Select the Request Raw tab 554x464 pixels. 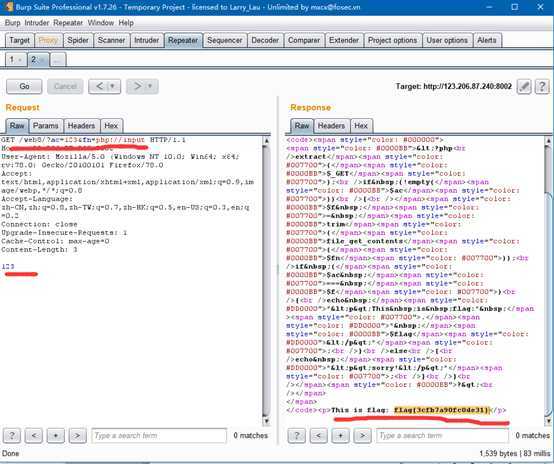(17, 125)
